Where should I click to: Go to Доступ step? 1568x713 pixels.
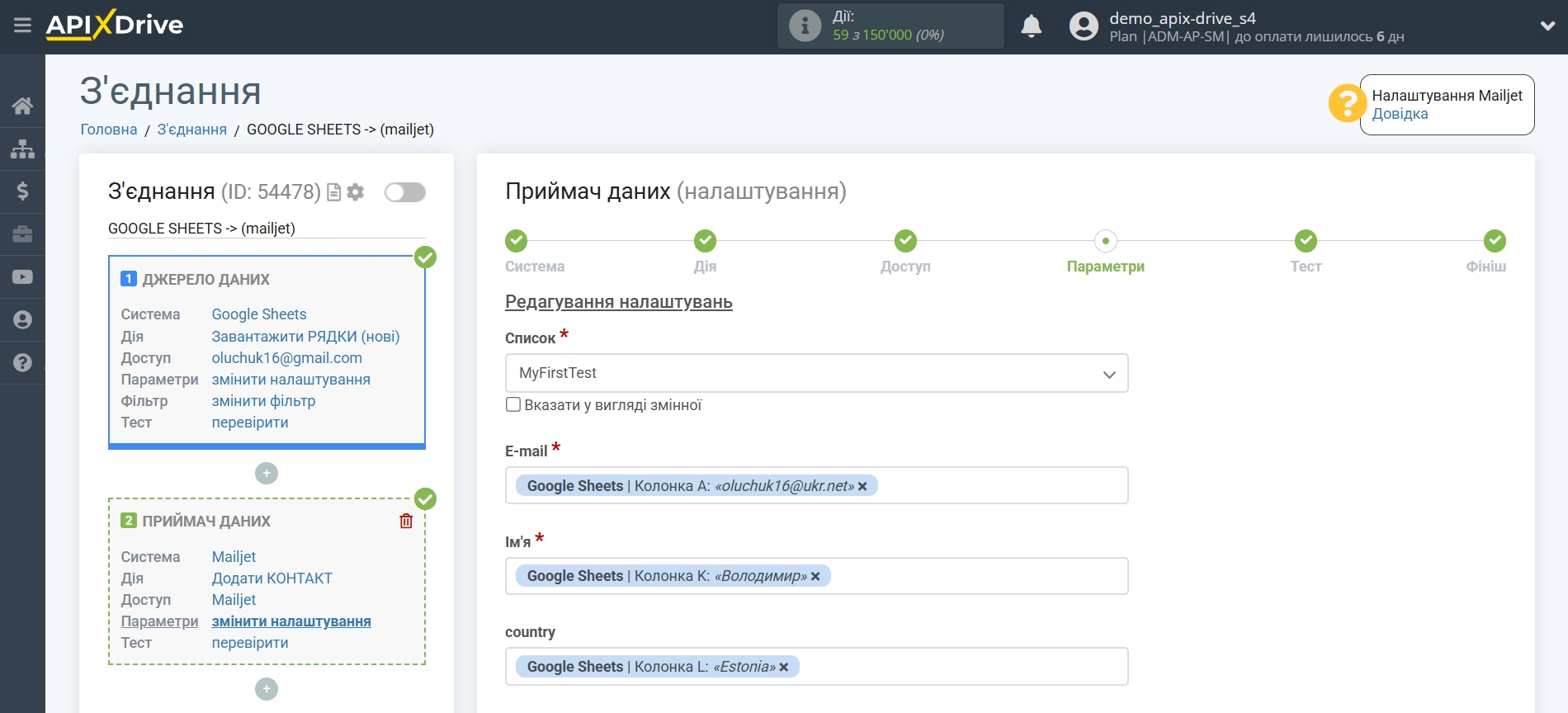(x=905, y=241)
